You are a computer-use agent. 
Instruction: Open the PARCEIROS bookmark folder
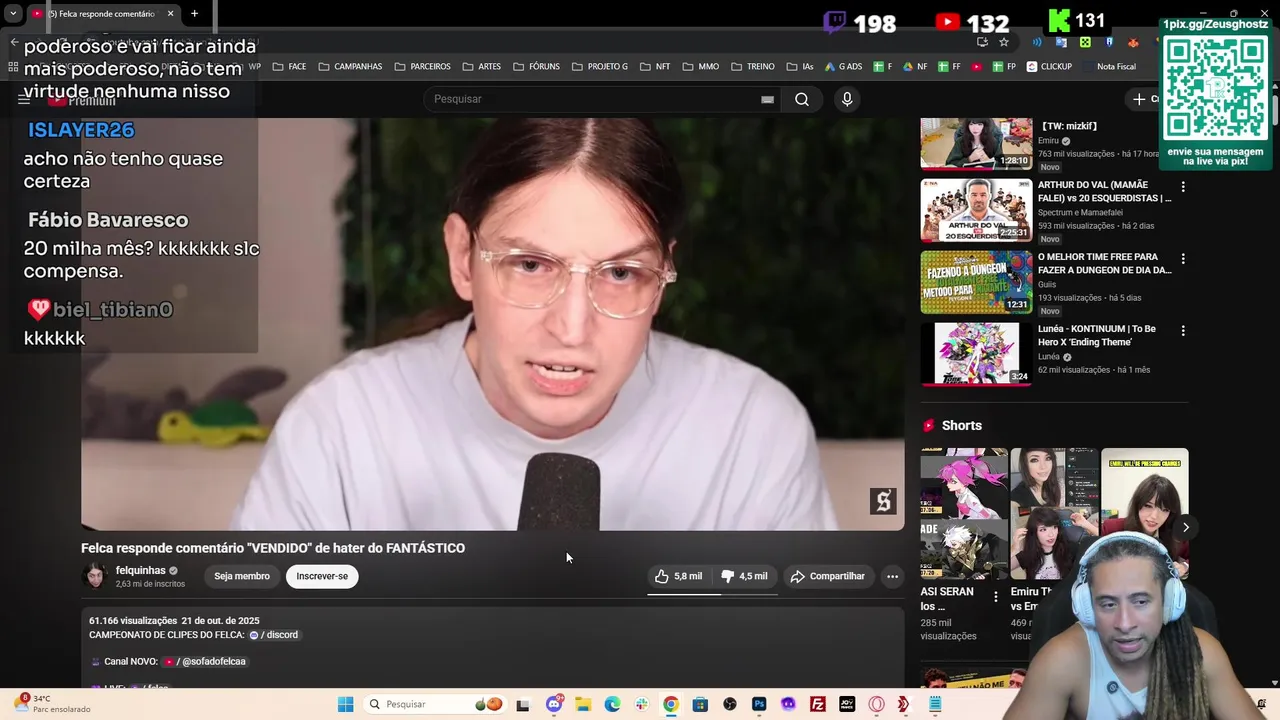[x=422, y=67]
